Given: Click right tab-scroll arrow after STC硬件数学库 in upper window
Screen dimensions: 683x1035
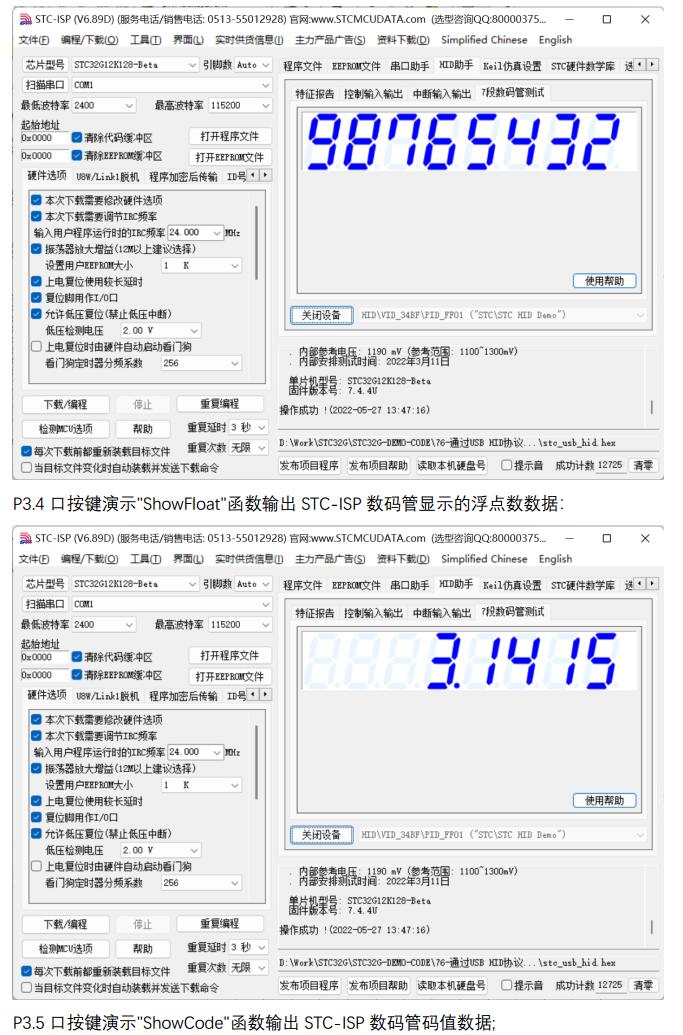Looking at the screenshot, I should 653,65.
